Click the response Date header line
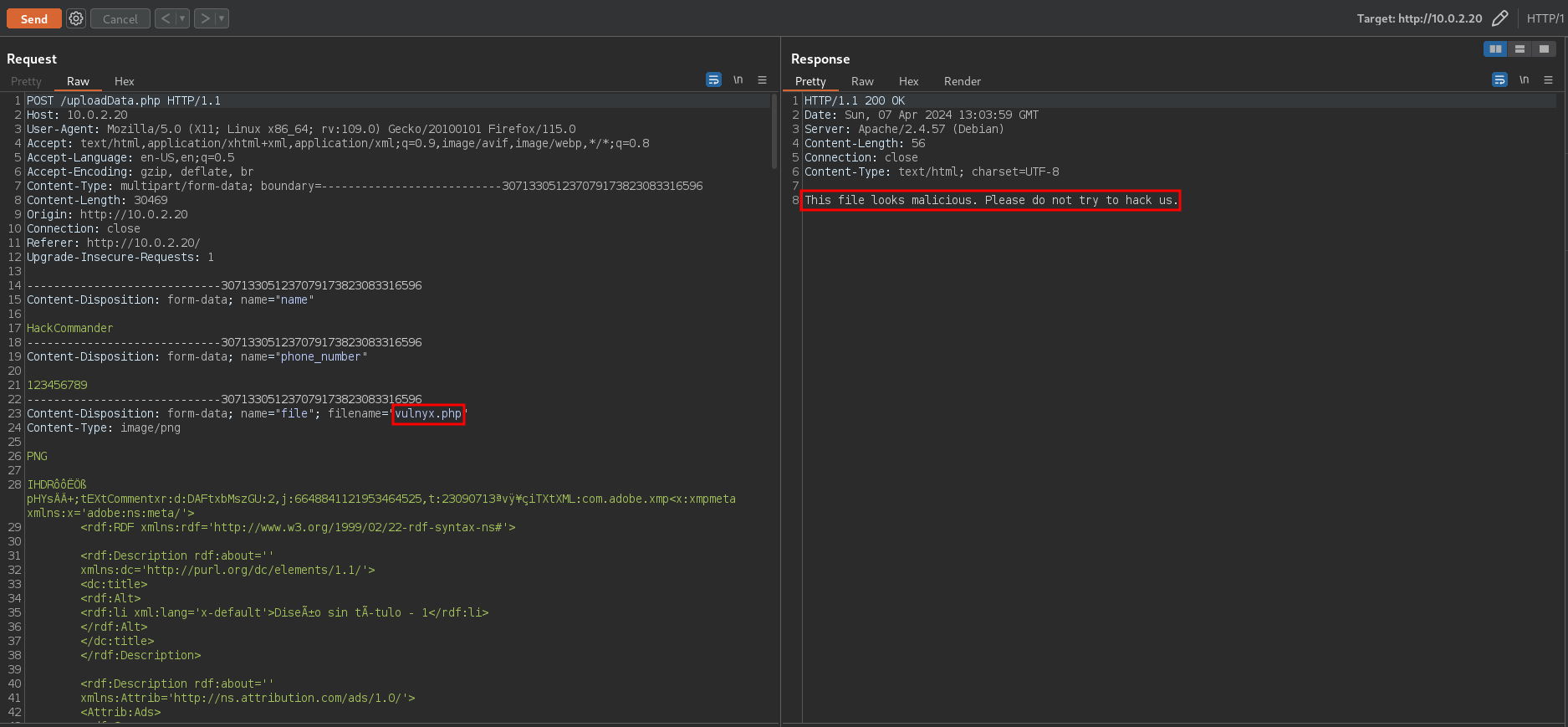 point(922,115)
